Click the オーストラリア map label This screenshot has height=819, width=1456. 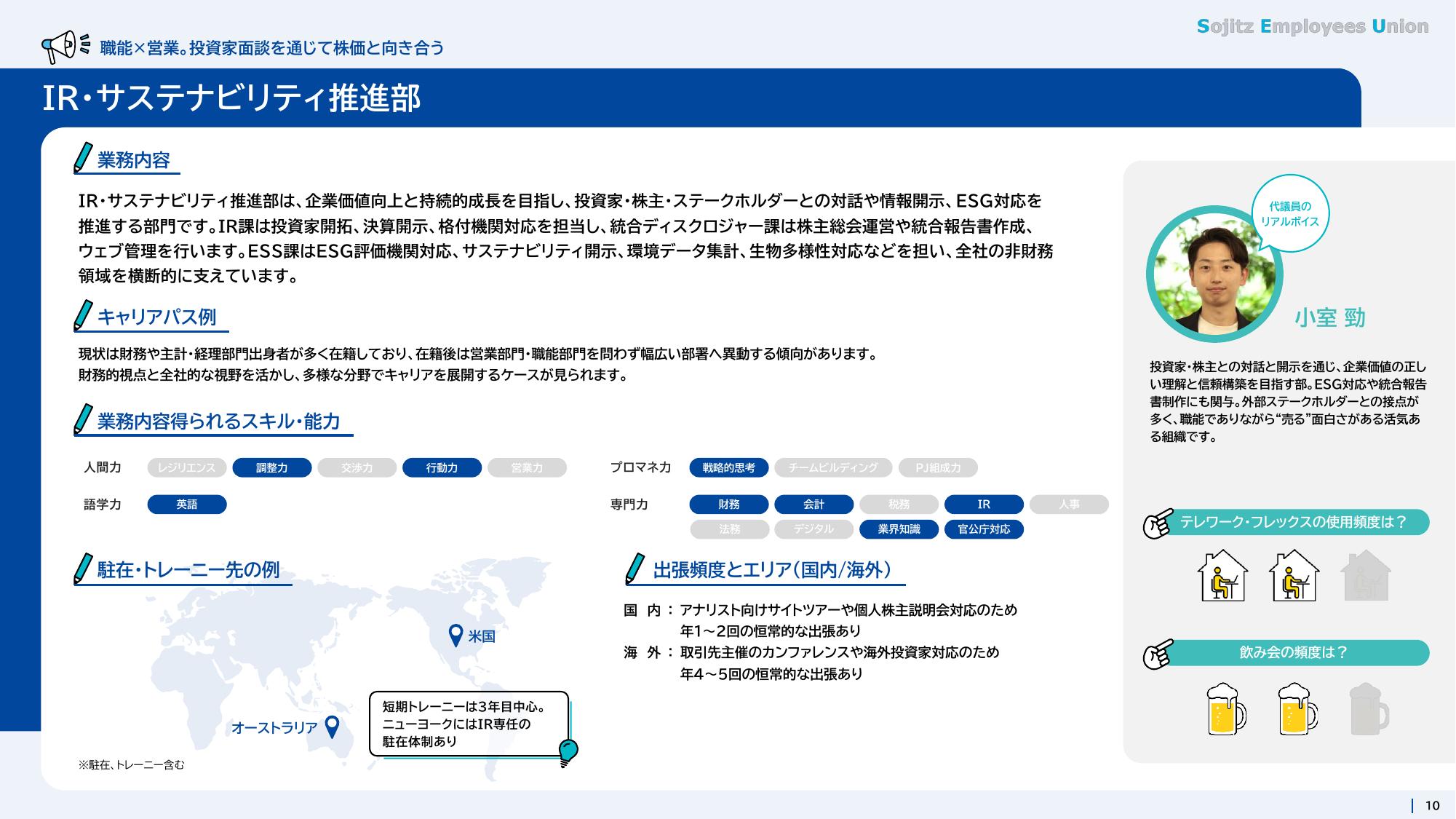pyautogui.click(x=274, y=728)
